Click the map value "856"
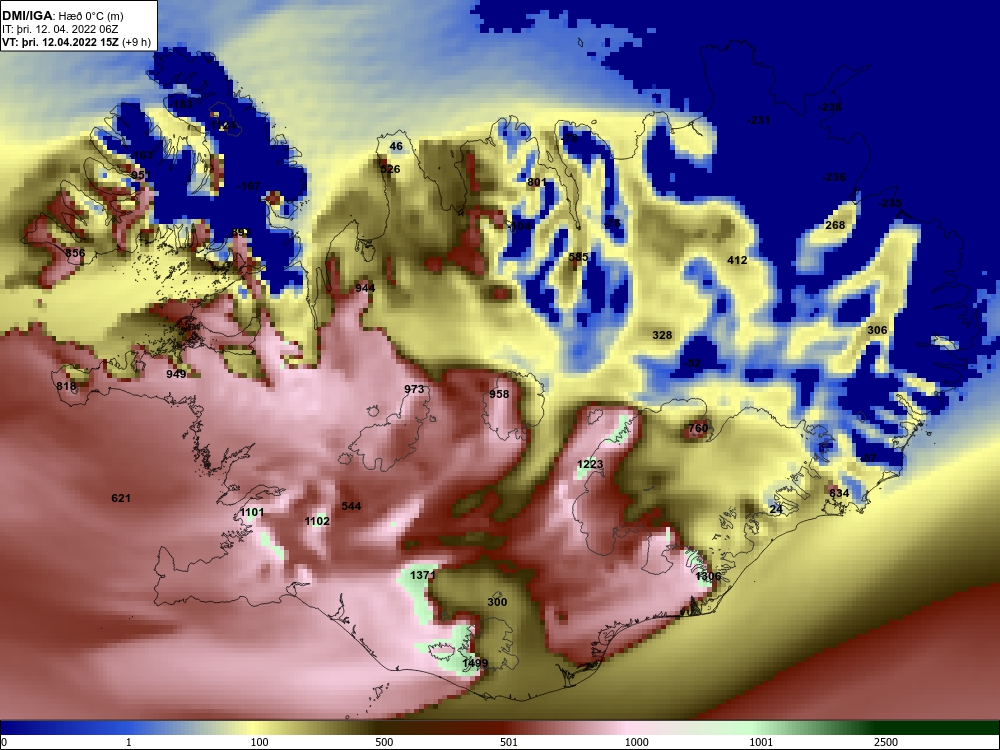Viewport: 1000px width, 750px height. (75, 253)
